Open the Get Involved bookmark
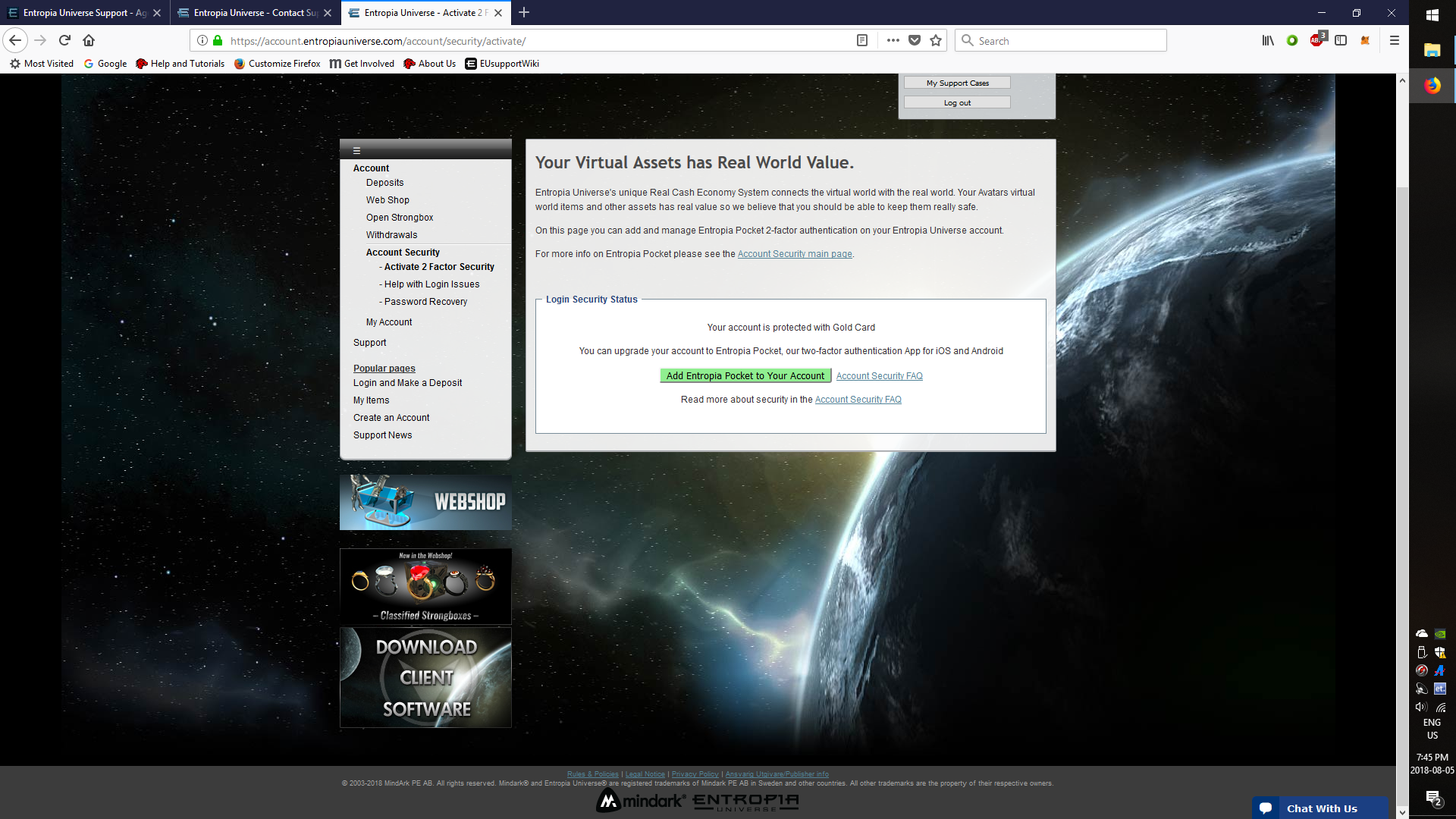 pyautogui.click(x=362, y=64)
